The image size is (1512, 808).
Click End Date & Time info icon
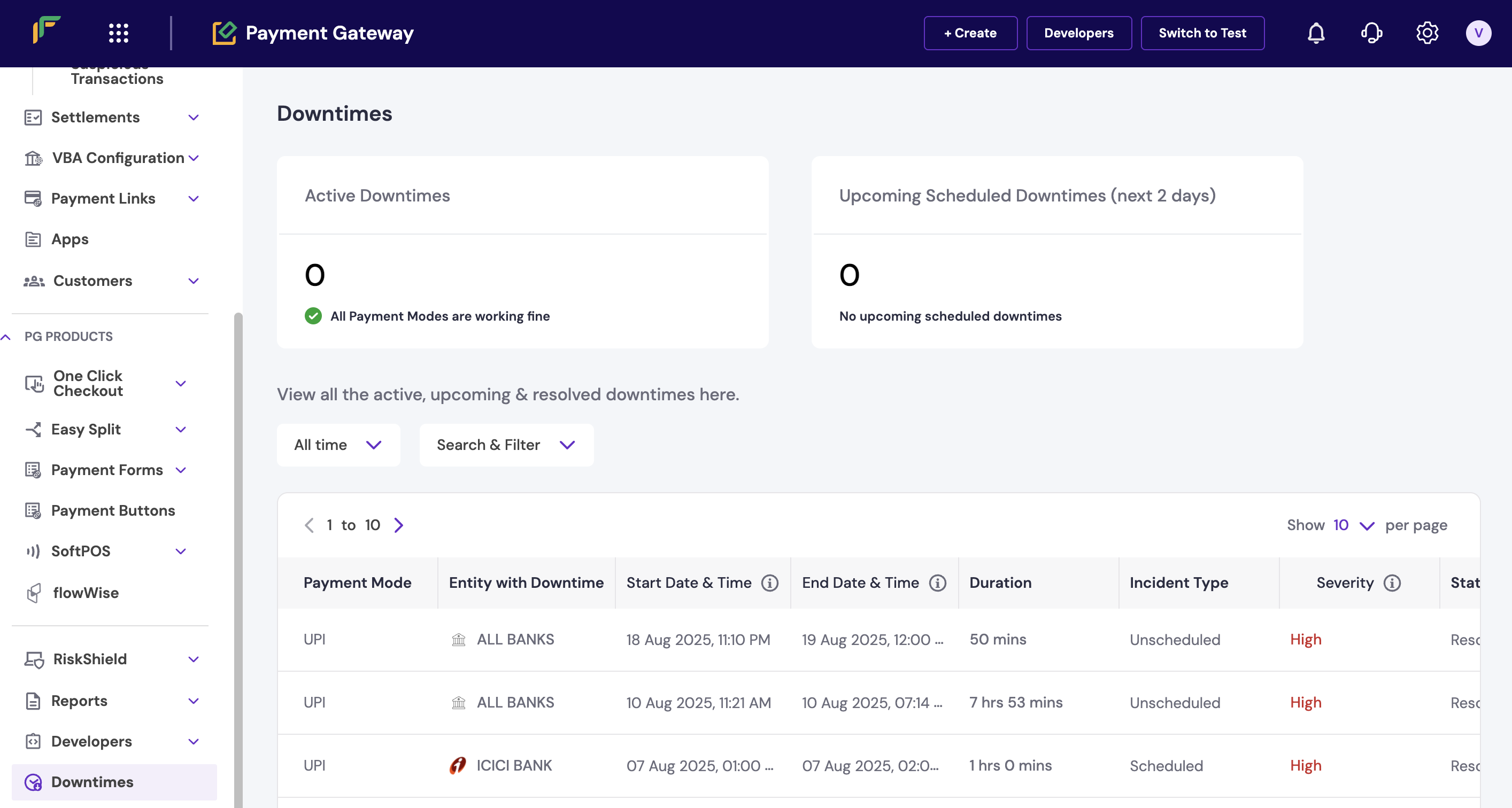tap(937, 582)
